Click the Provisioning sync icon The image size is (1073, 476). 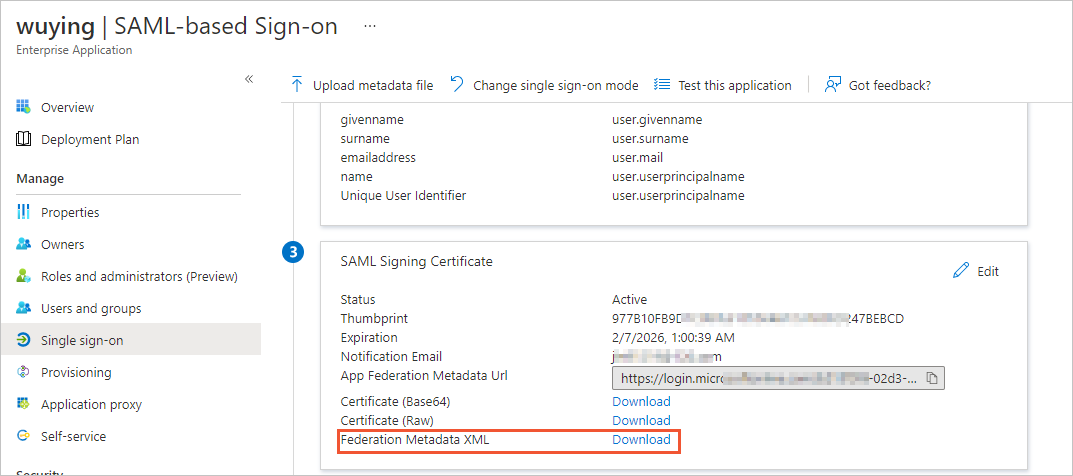(24, 372)
